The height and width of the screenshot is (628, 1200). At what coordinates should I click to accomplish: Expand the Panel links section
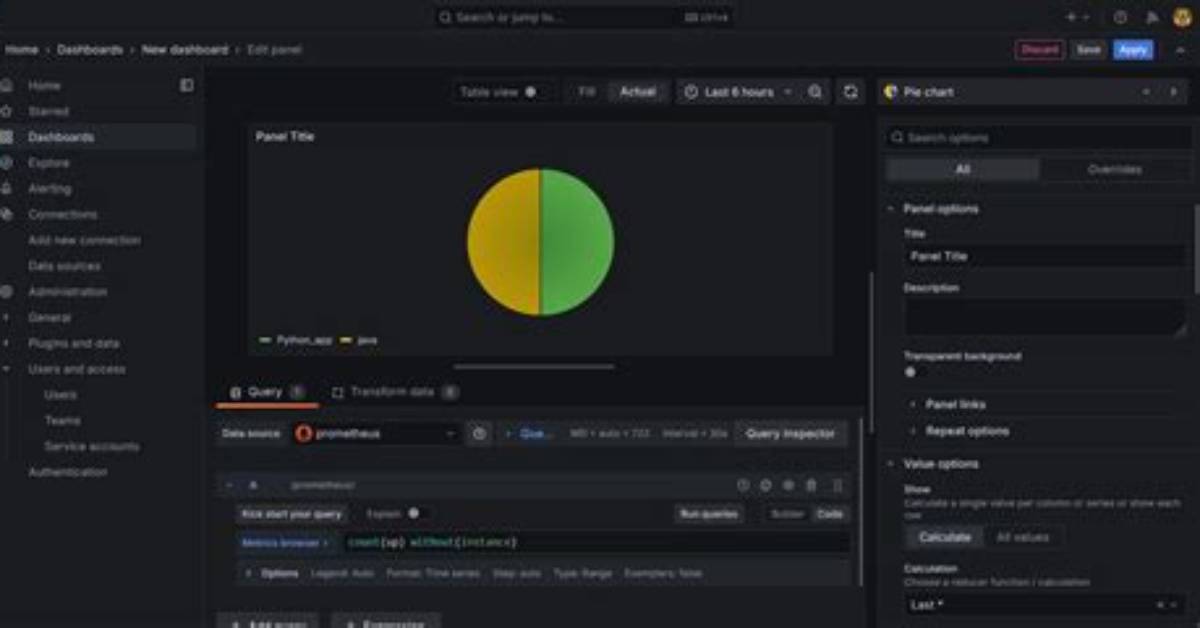[954, 405]
